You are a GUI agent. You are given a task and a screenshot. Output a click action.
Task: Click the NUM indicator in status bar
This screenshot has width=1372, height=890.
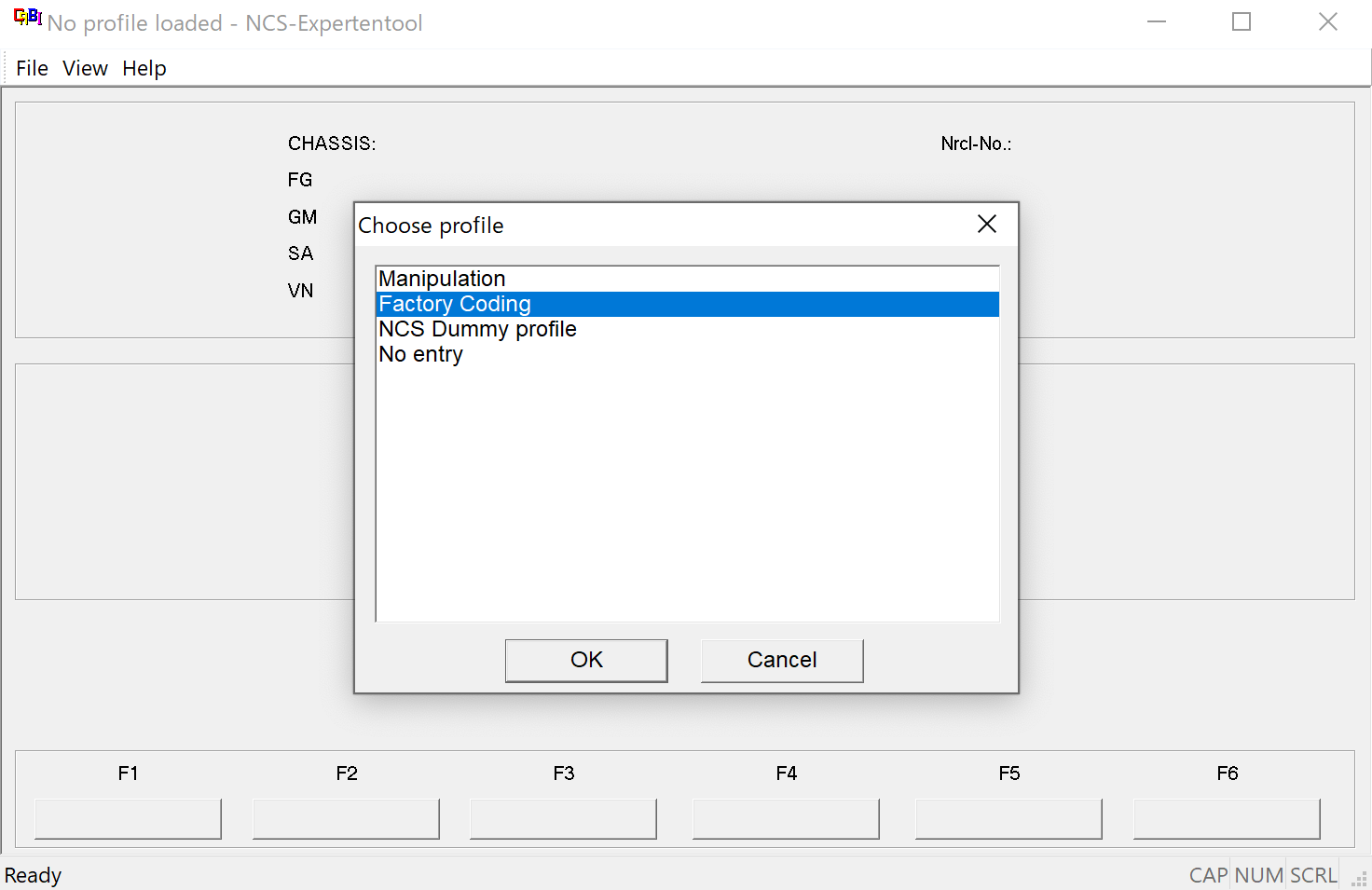[1258, 875]
